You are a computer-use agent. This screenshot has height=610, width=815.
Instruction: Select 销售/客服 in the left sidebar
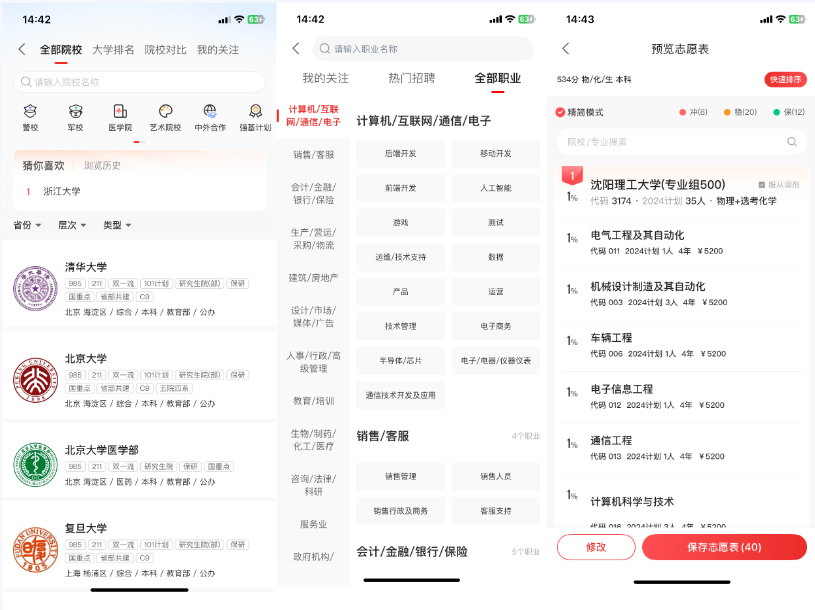pyautogui.click(x=313, y=155)
